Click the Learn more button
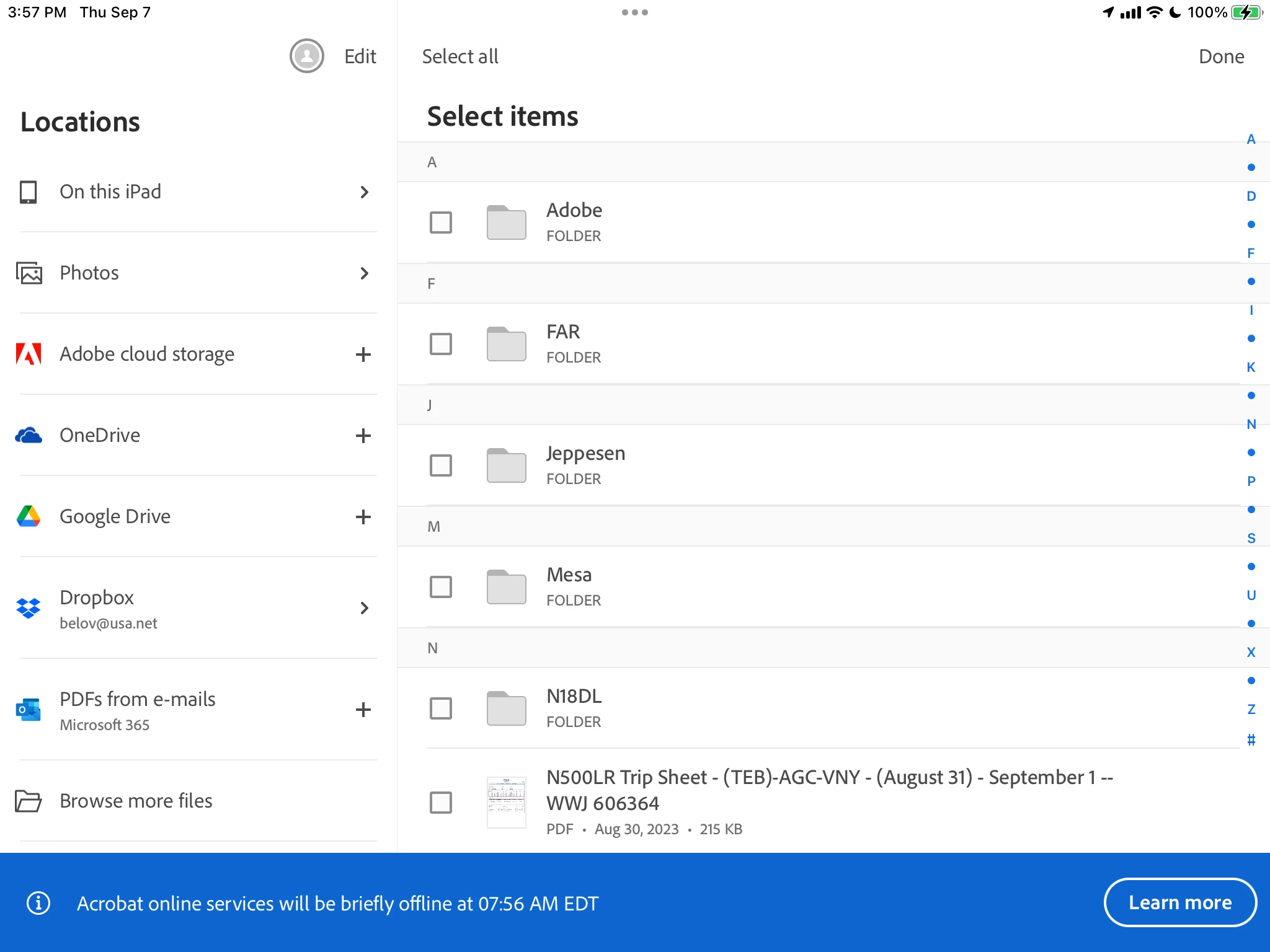 pos(1179,902)
